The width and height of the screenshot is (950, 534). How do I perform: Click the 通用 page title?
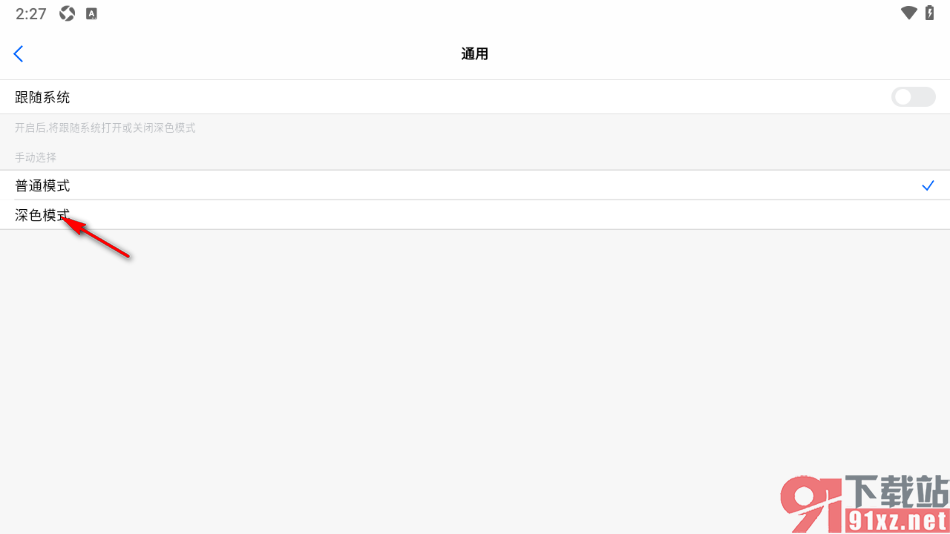coord(474,54)
